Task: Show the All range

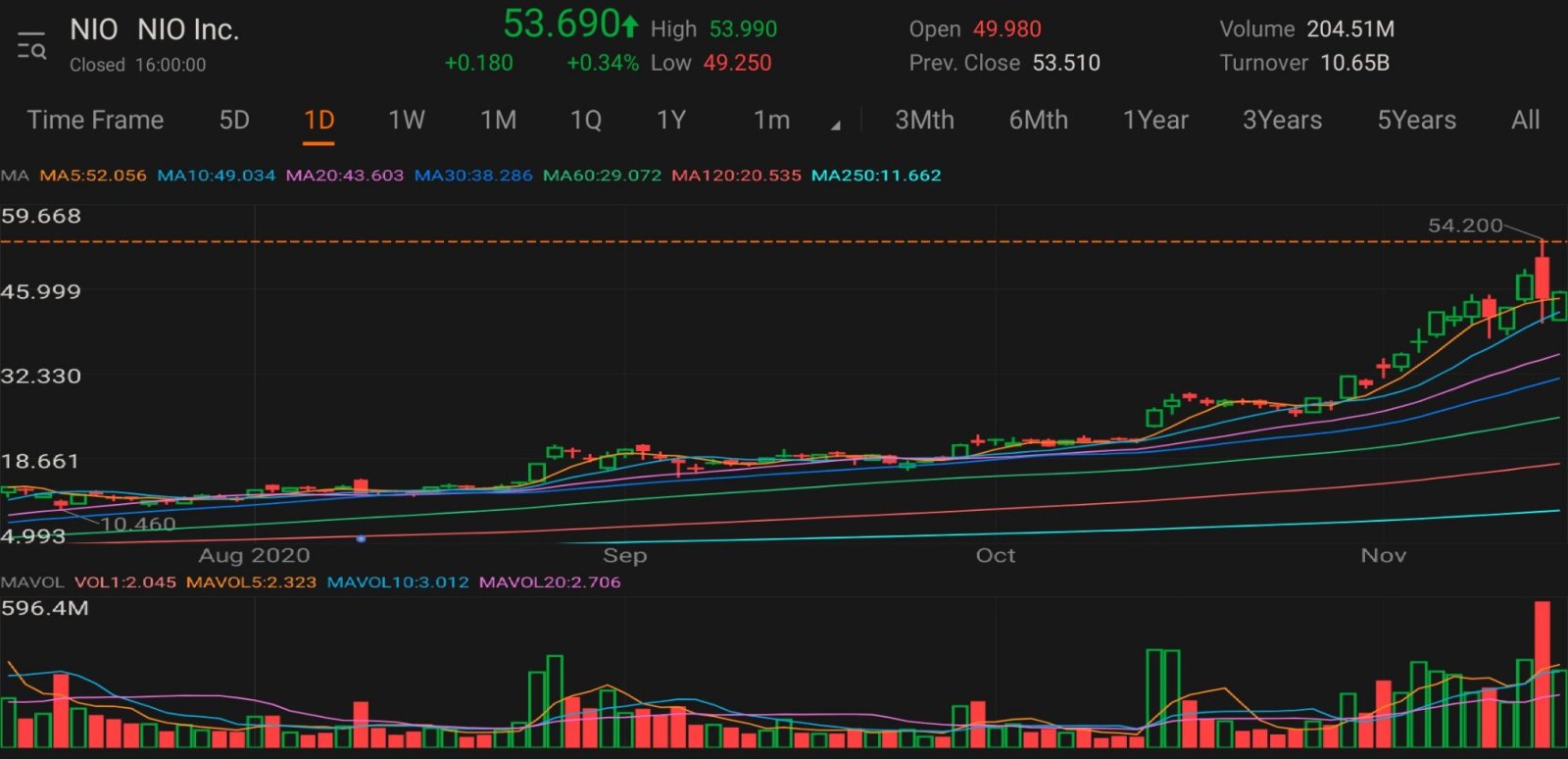Action: point(1526,120)
